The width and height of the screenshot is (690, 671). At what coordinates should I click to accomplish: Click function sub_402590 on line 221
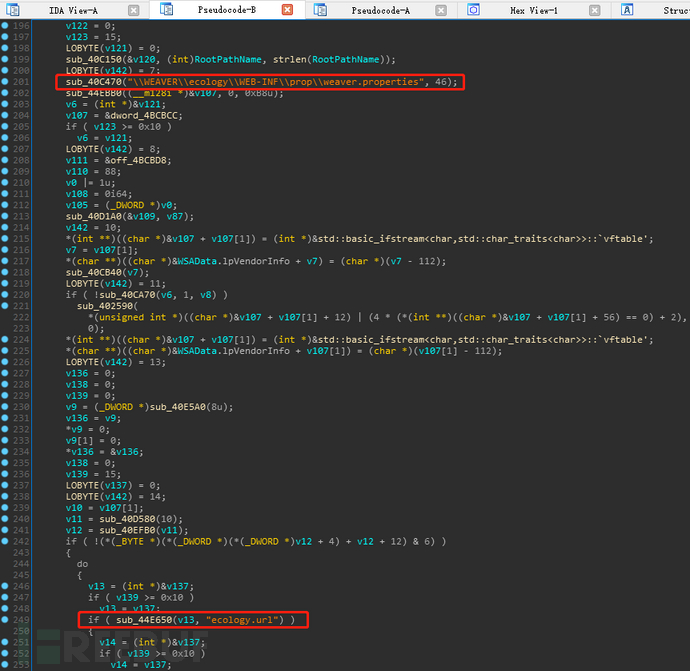tap(105, 306)
